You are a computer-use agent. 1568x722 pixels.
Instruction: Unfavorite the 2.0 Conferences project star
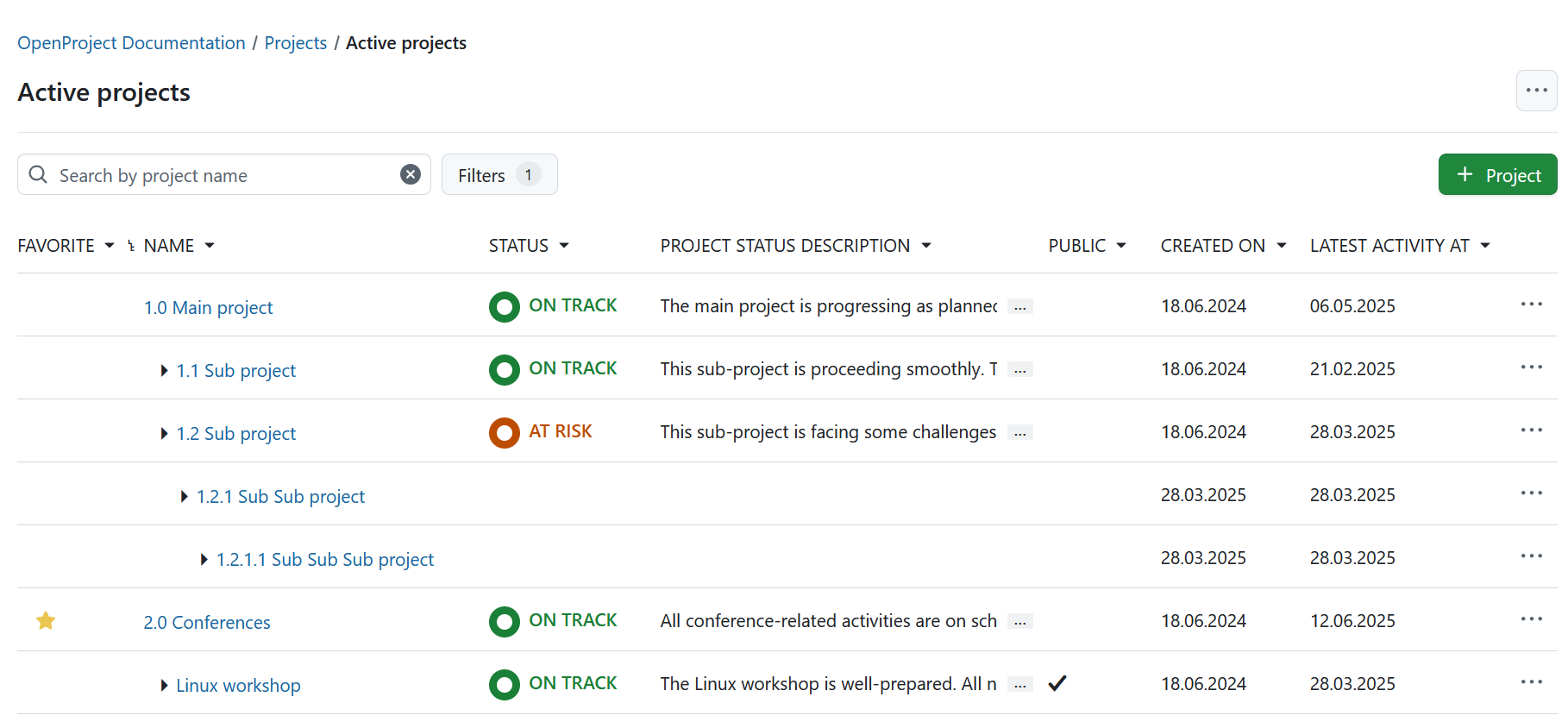pyautogui.click(x=46, y=620)
